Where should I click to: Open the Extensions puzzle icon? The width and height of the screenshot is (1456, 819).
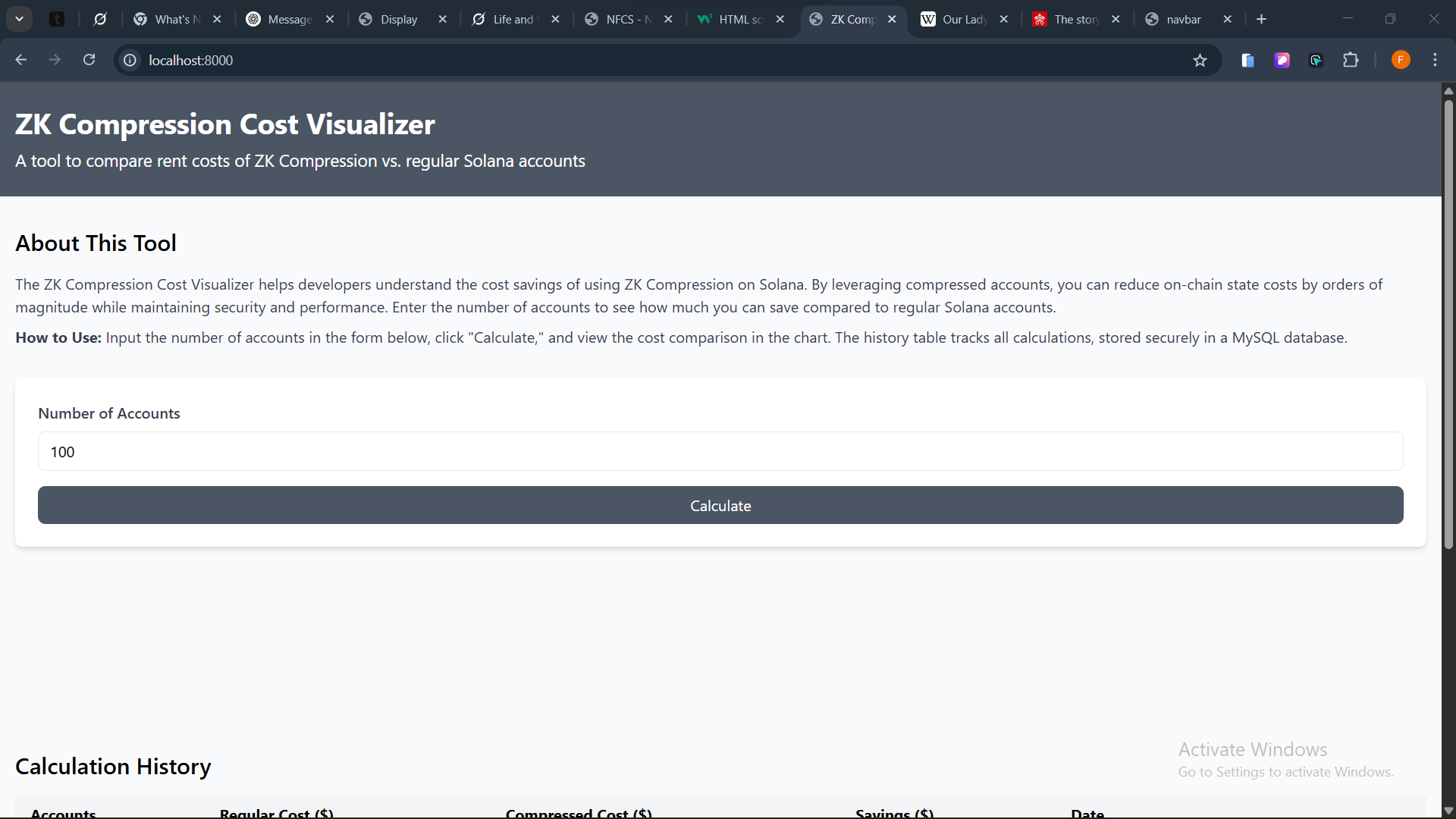pos(1351,60)
